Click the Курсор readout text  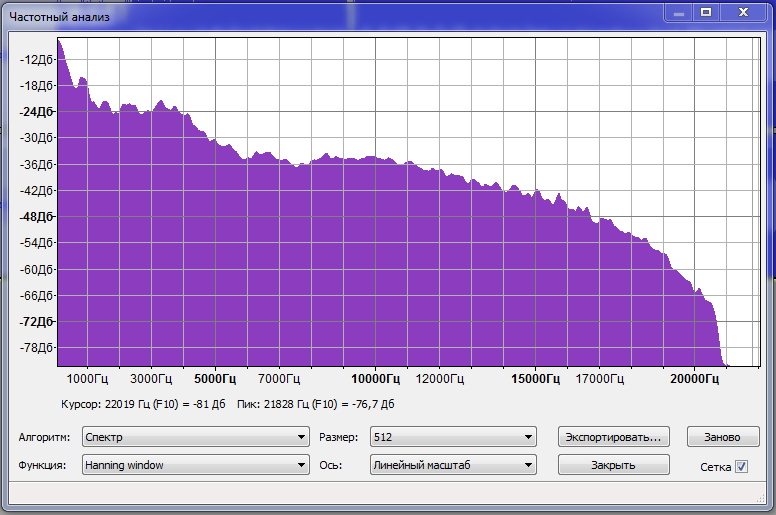[x=143, y=404]
